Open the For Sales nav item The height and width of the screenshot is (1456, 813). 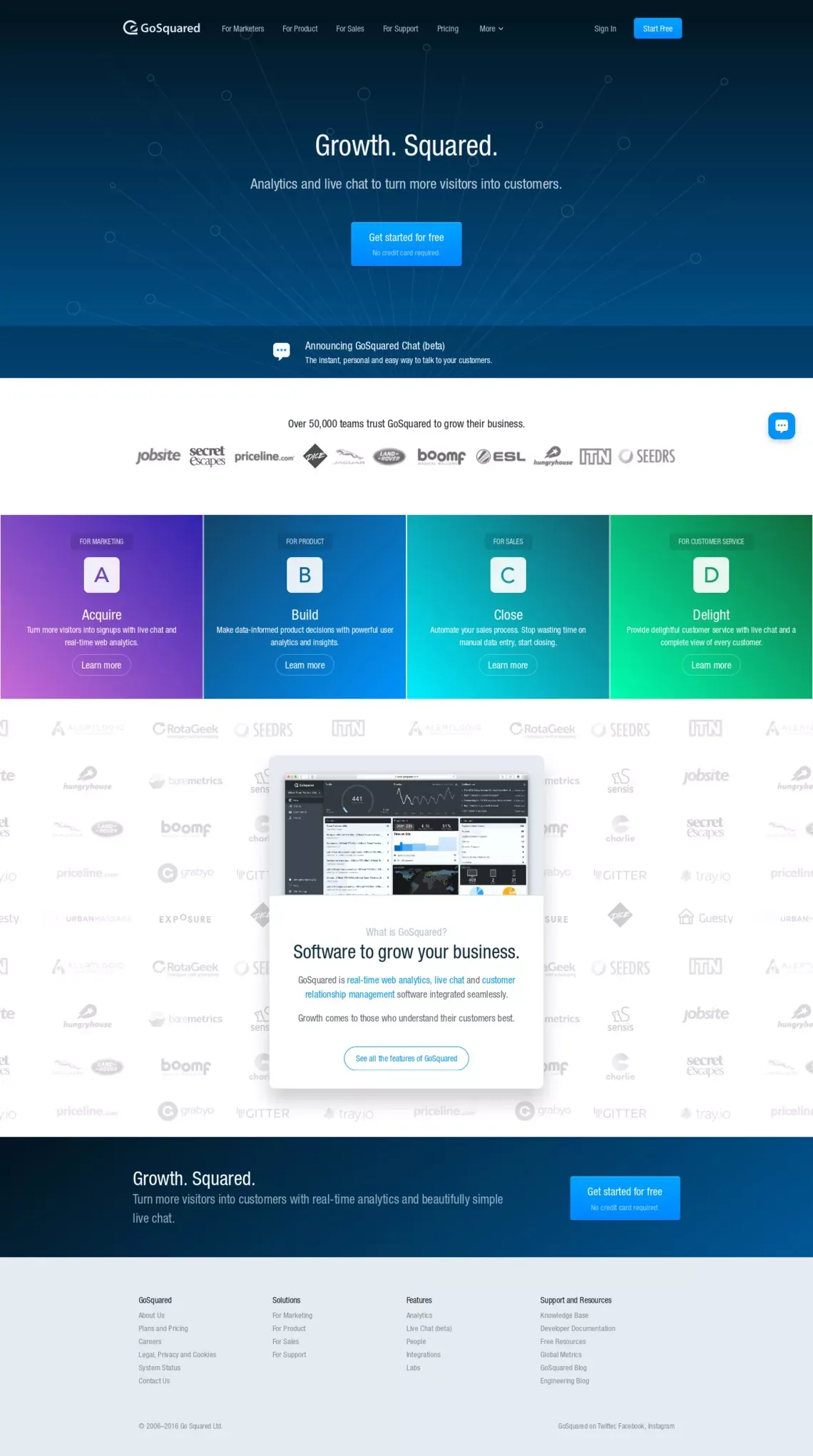click(350, 29)
